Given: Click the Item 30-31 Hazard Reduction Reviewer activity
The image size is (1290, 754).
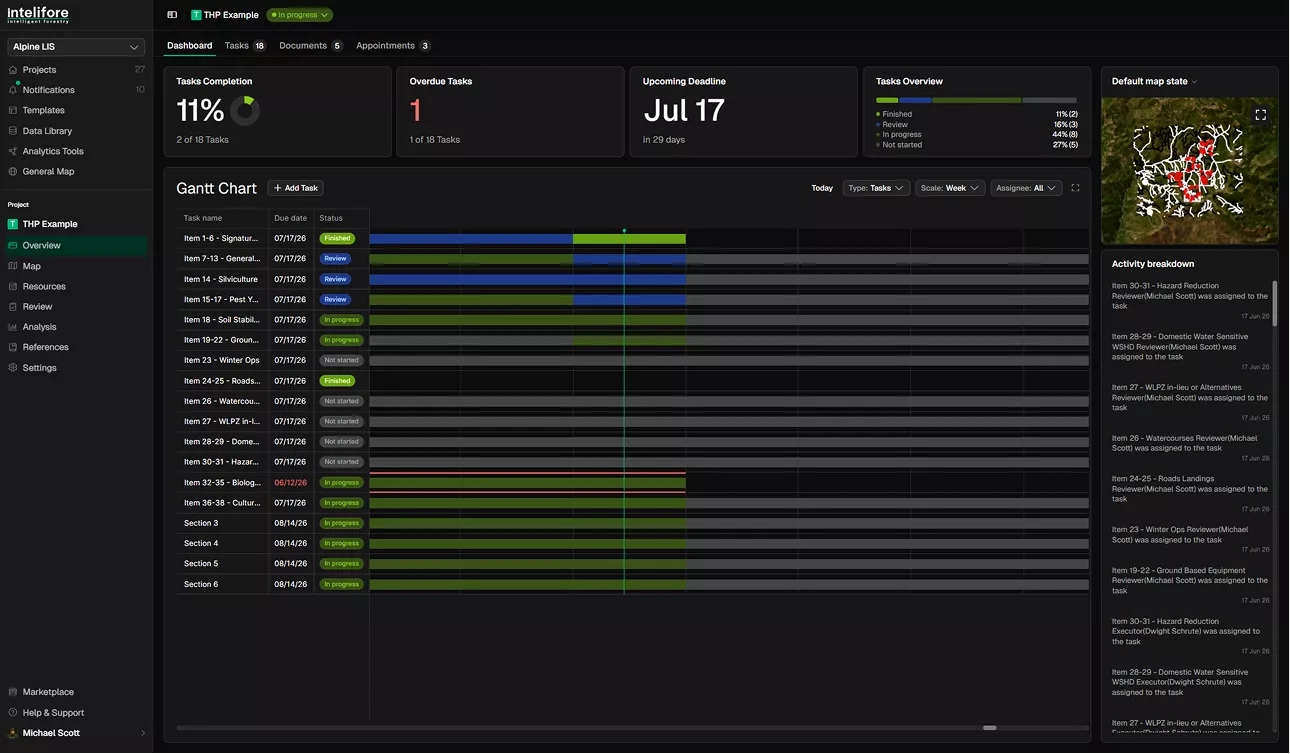Looking at the screenshot, I should click(1190, 301).
